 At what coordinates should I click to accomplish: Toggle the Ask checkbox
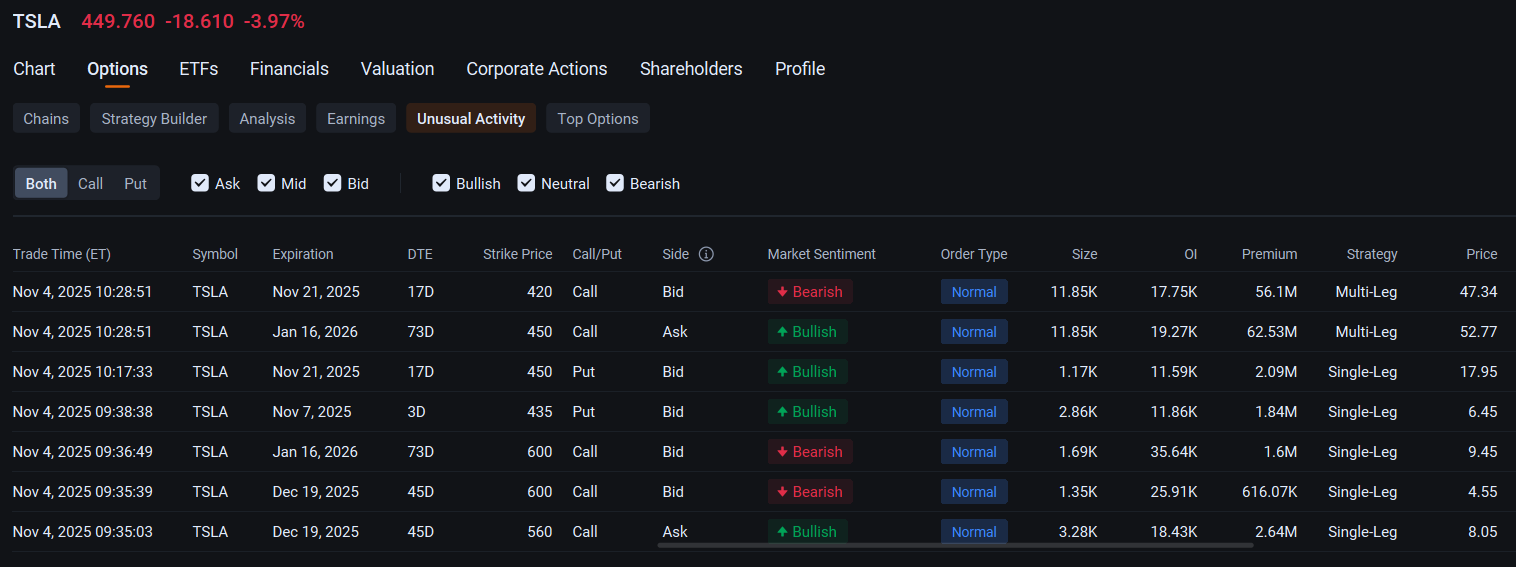(200, 183)
